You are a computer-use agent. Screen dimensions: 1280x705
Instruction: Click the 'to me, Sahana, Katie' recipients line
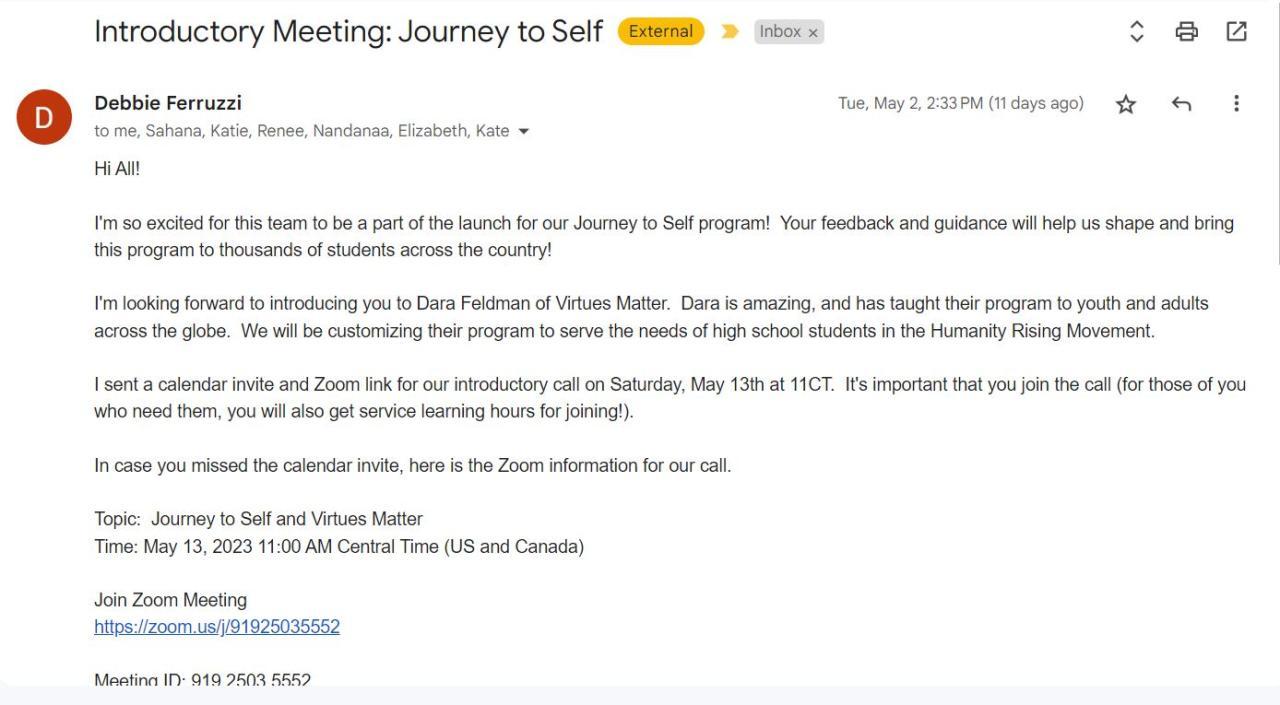[x=301, y=131]
